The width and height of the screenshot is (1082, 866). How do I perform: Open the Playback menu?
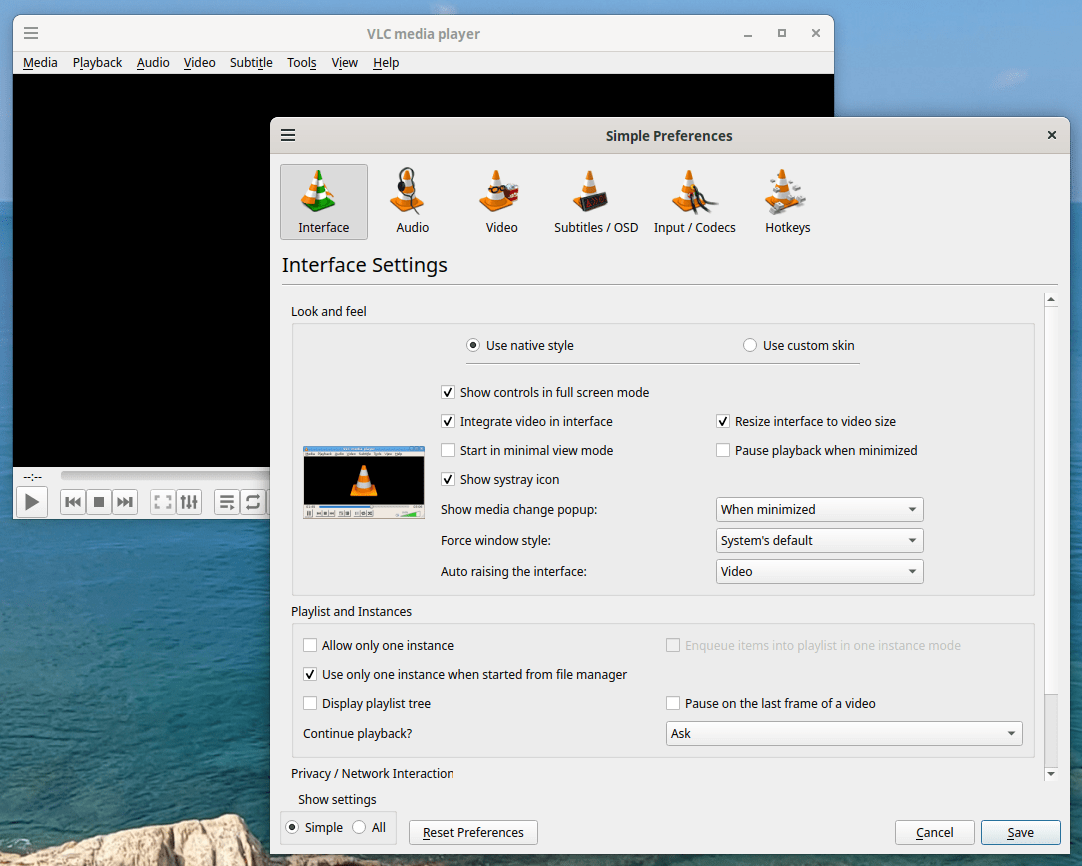pos(97,63)
